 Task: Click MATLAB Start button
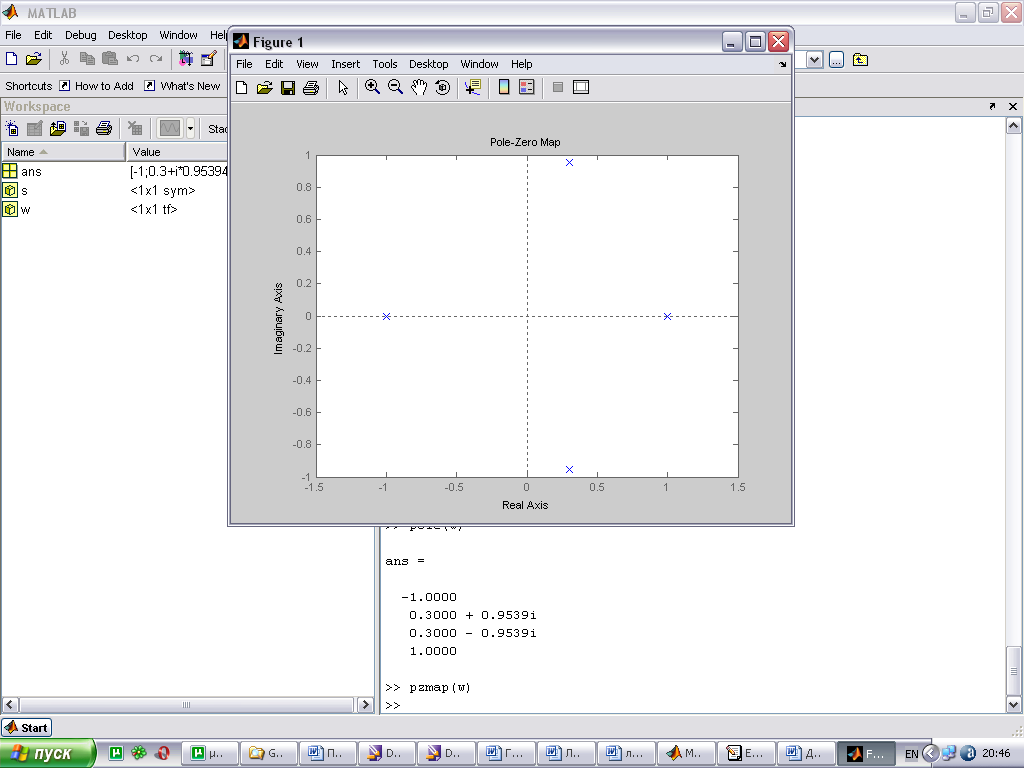tap(27, 728)
